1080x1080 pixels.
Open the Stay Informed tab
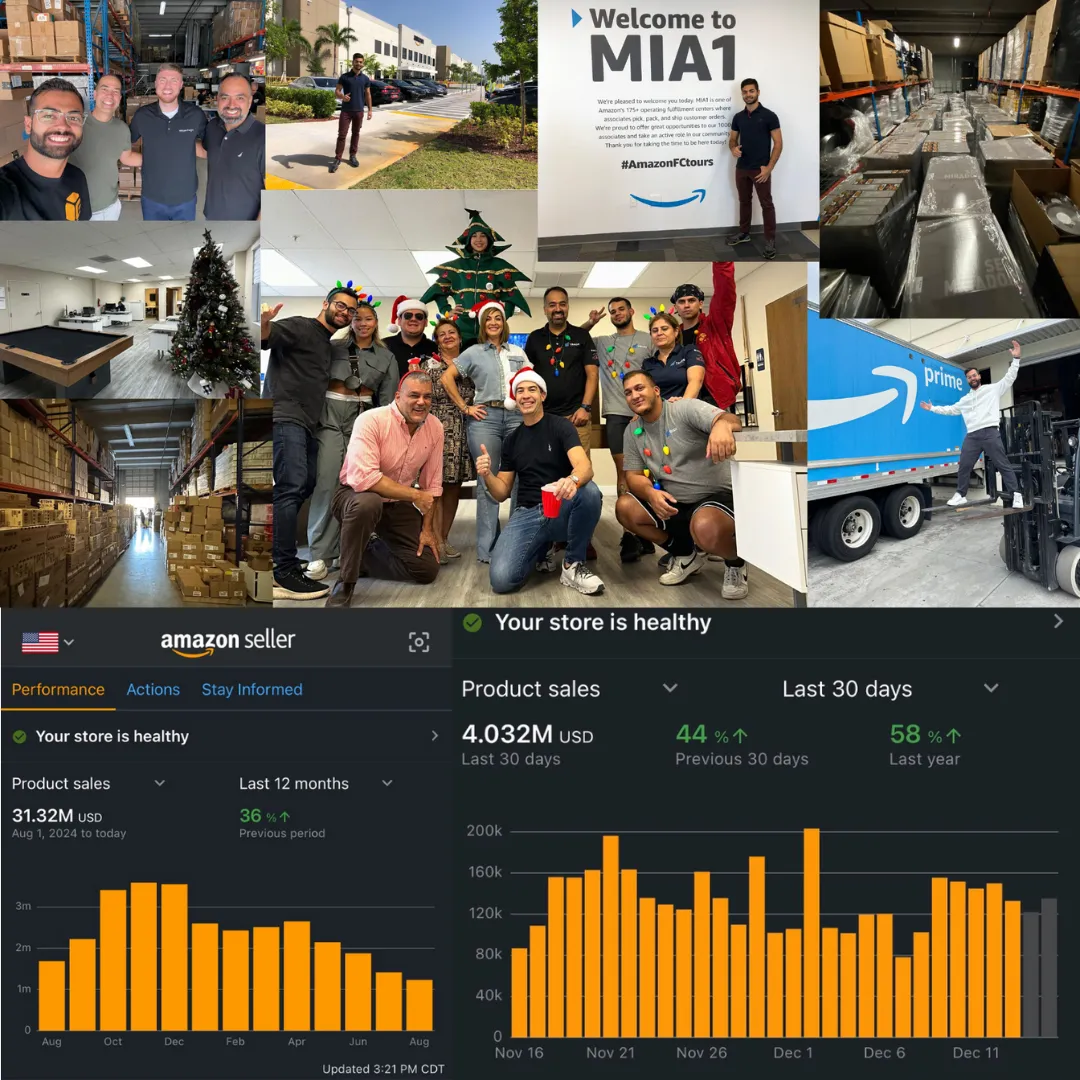[x=252, y=689]
